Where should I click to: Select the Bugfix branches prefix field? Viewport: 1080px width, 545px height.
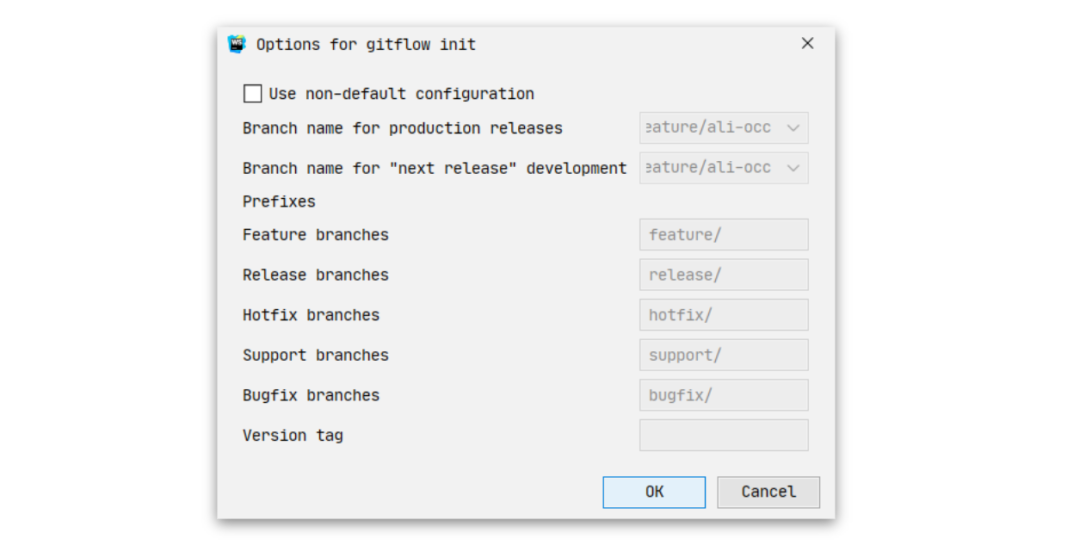click(724, 395)
